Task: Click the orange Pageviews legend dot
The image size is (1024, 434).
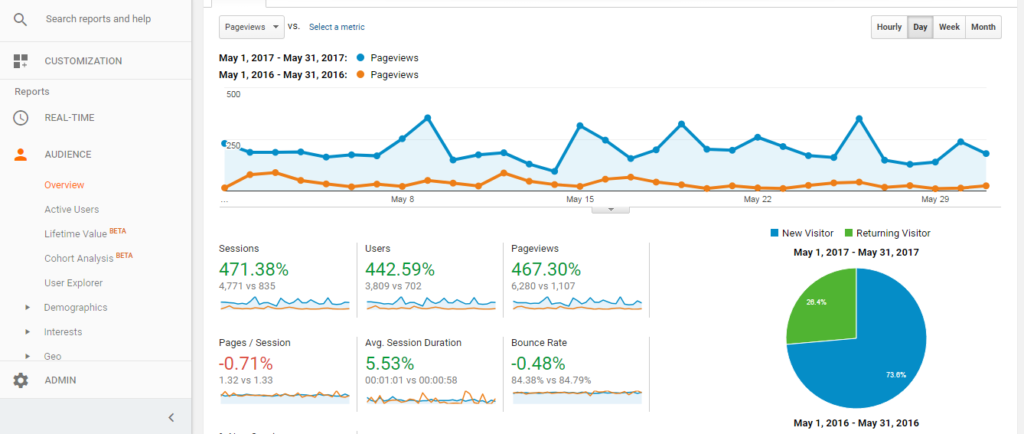Action: coord(358,75)
